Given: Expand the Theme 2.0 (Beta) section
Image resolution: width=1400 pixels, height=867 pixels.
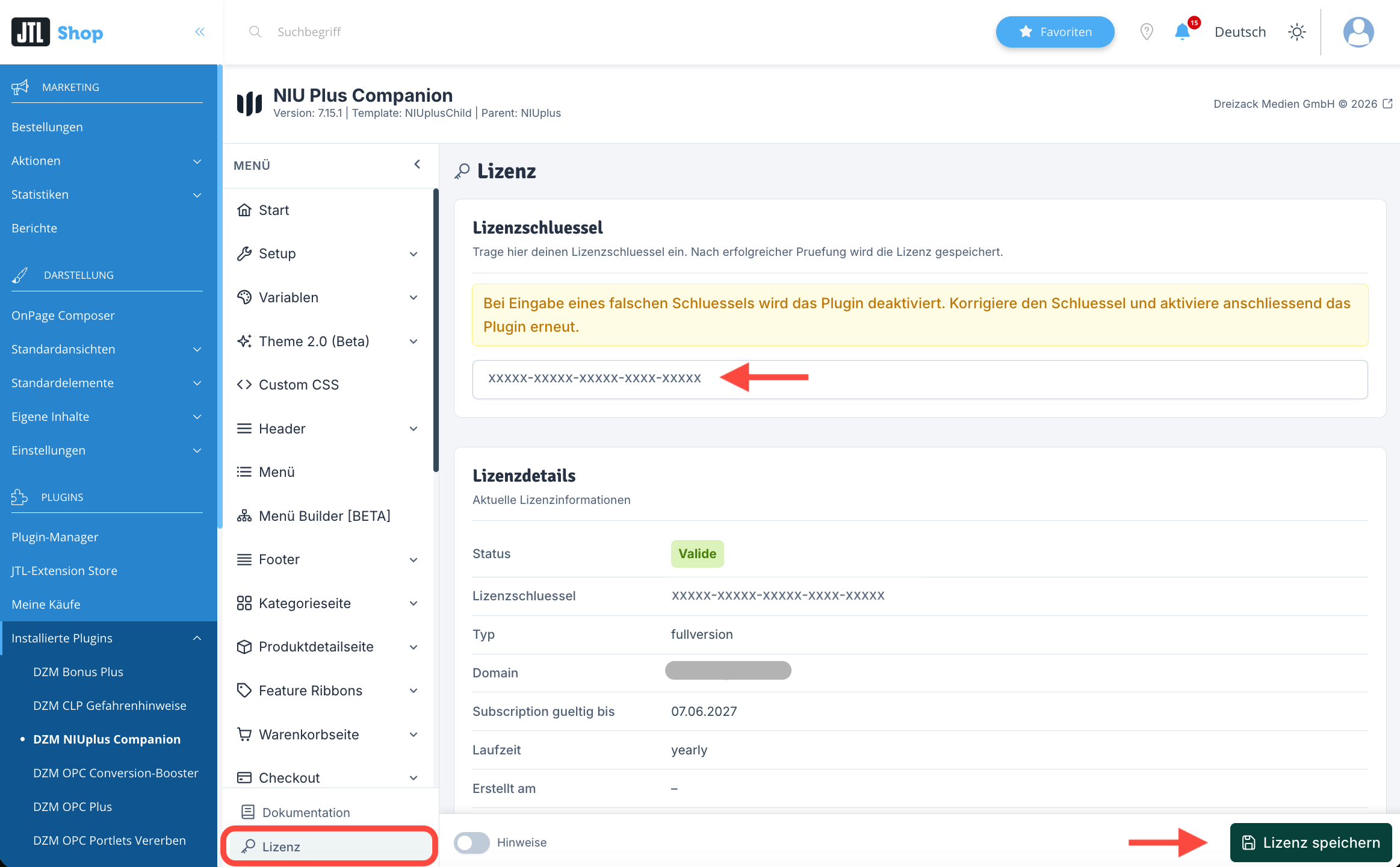Looking at the screenshot, I should tap(328, 341).
